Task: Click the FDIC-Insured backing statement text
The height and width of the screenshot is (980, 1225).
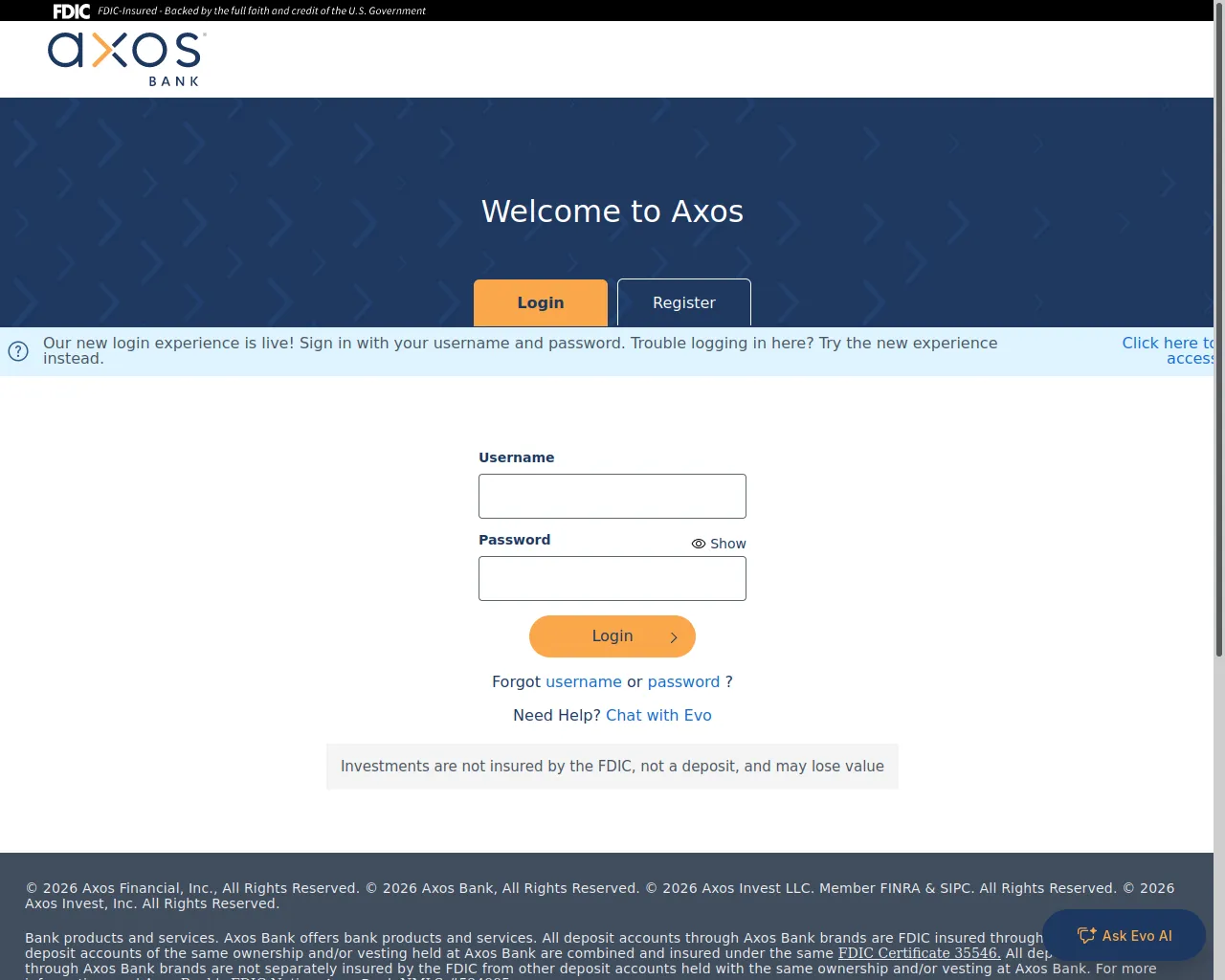Action: (x=261, y=11)
